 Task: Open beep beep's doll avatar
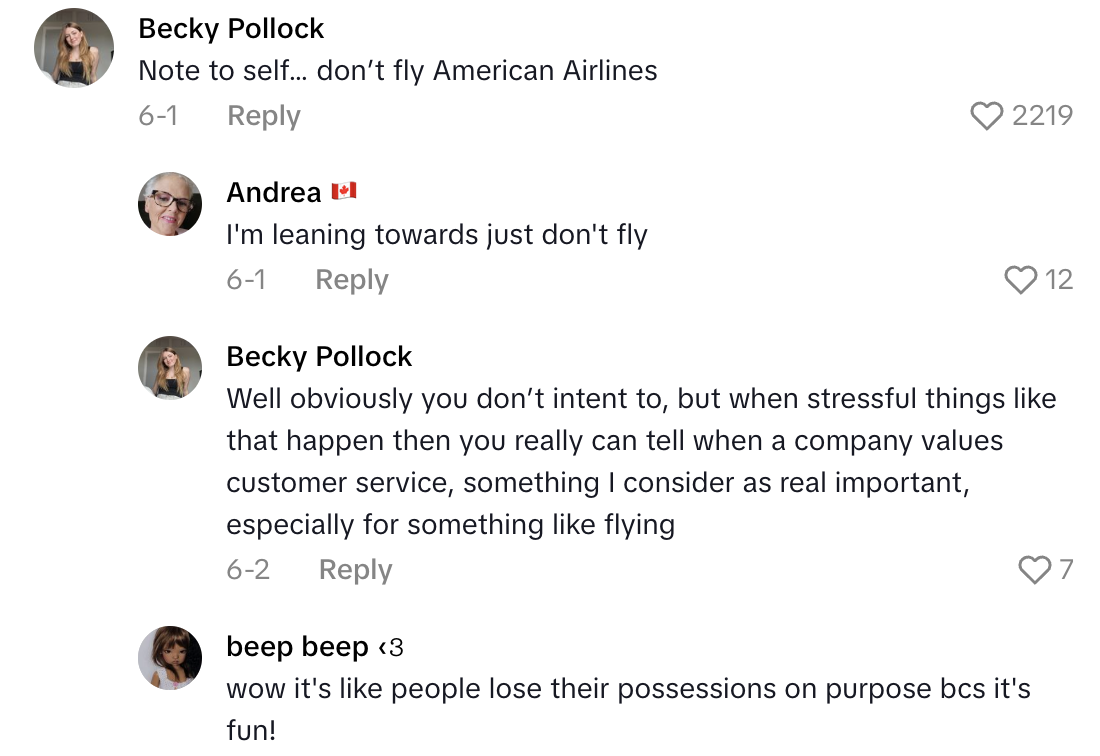(169, 658)
